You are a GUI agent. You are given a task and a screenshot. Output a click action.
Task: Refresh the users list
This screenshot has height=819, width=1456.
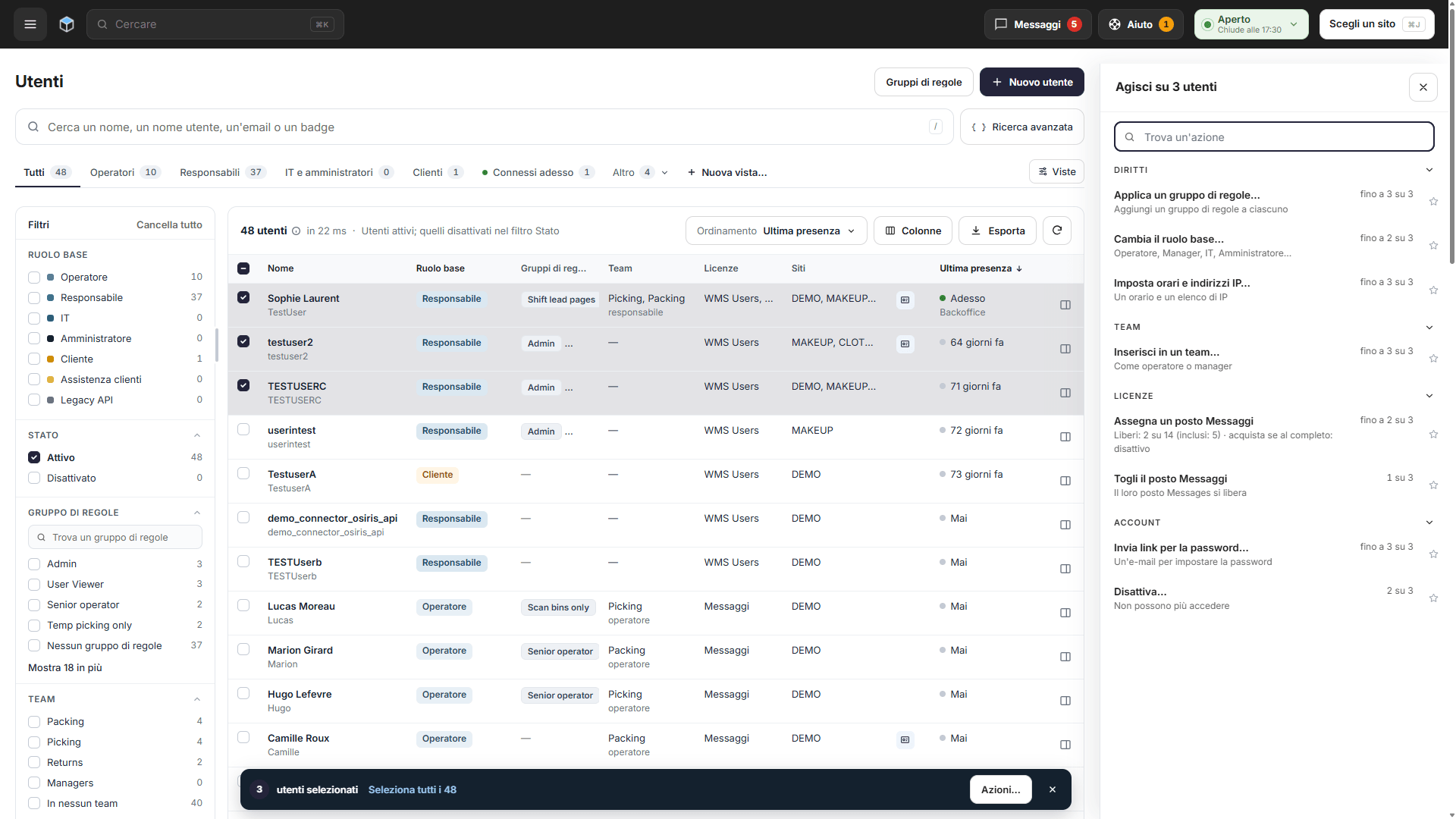point(1057,231)
